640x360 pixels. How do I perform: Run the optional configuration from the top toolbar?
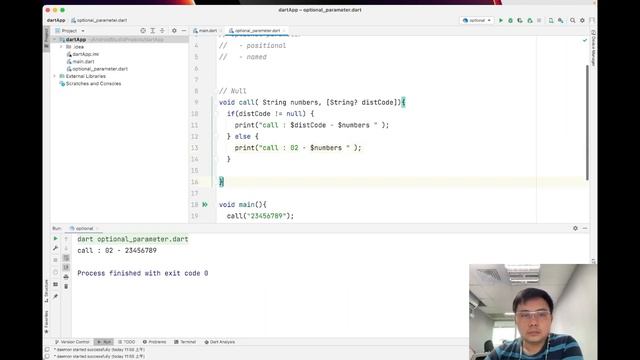point(501,20)
